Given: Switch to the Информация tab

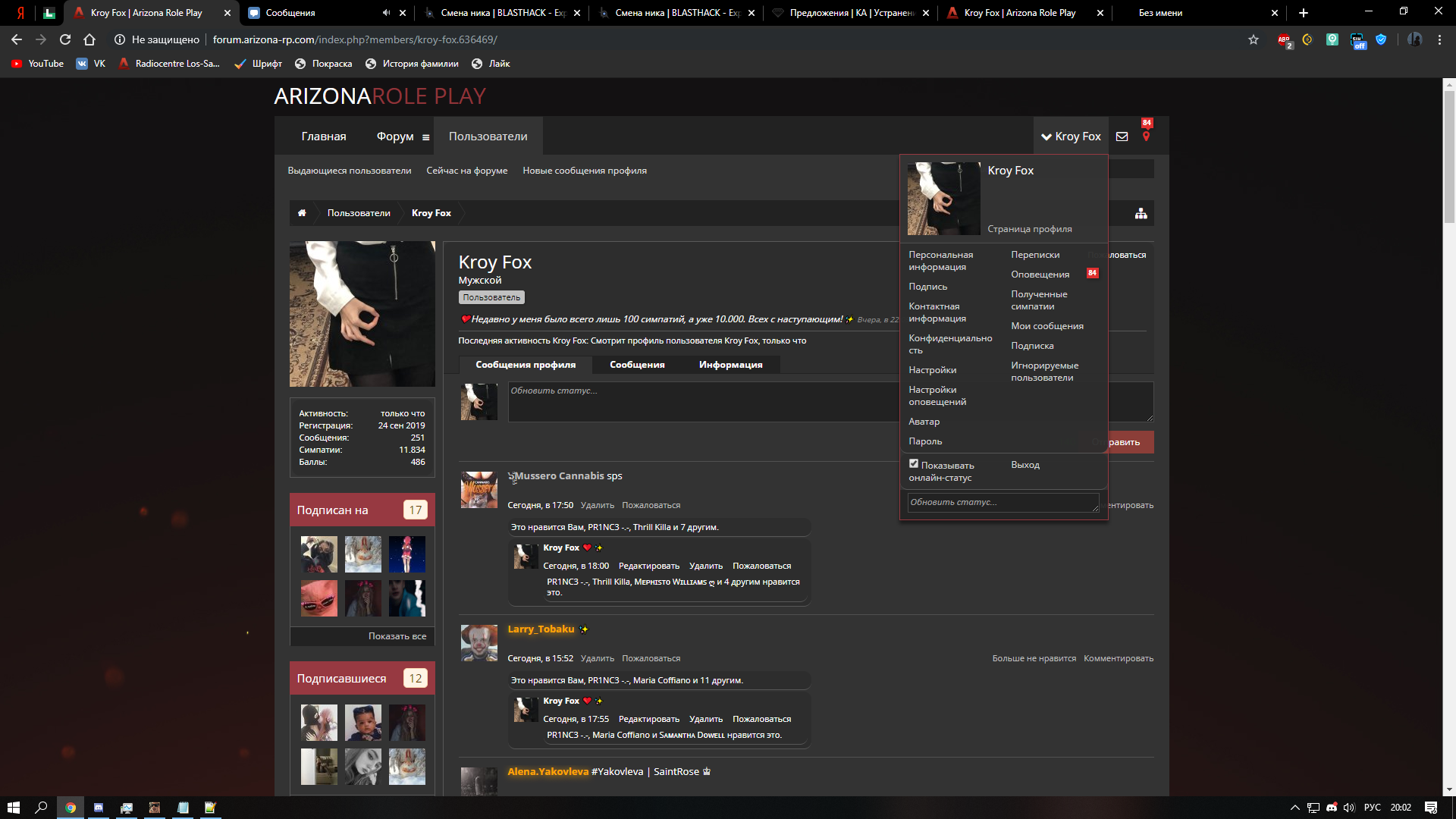Looking at the screenshot, I should point(730,365).
